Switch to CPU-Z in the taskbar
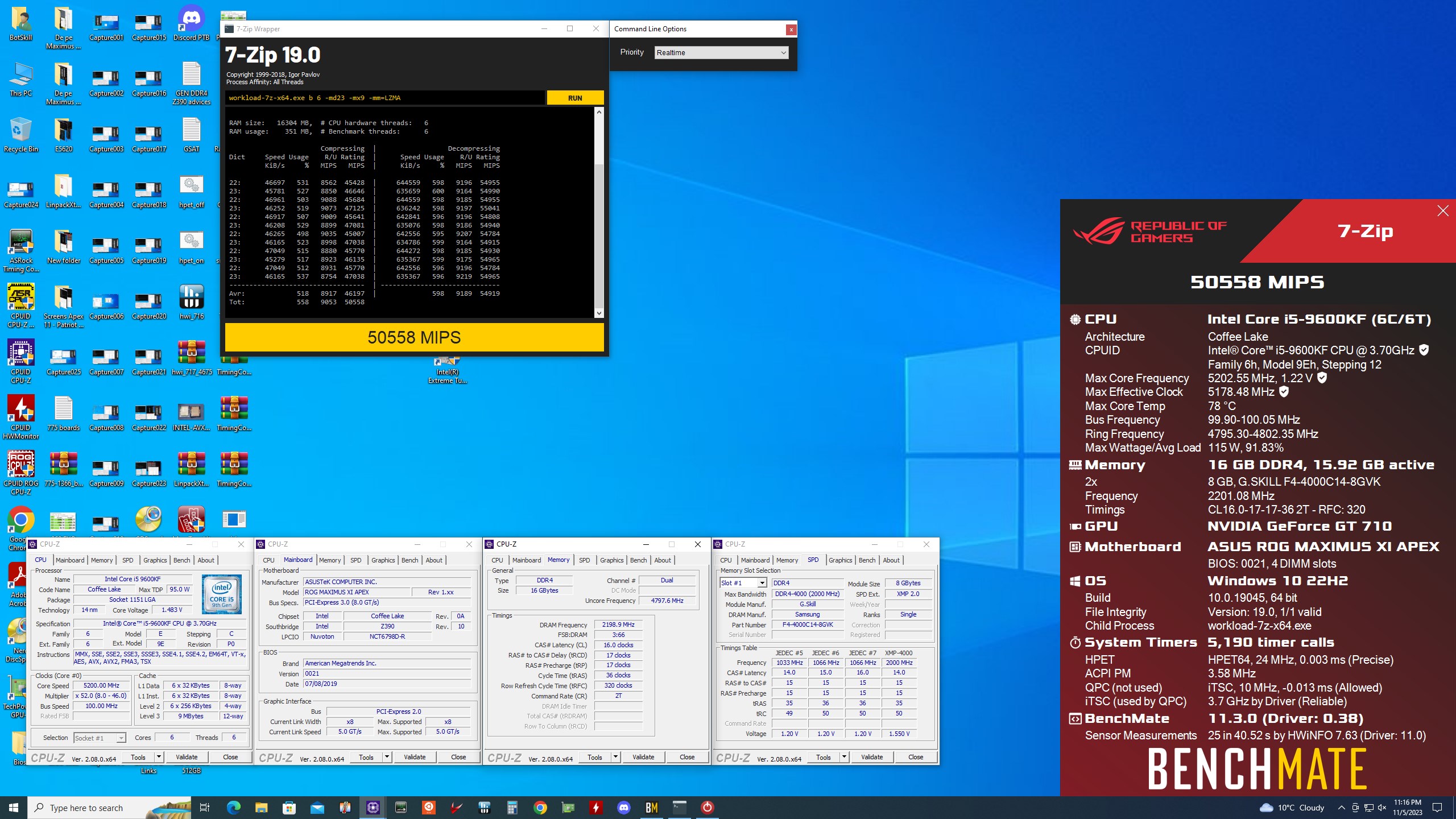The image size is (1456, 819). pos(373,808)
